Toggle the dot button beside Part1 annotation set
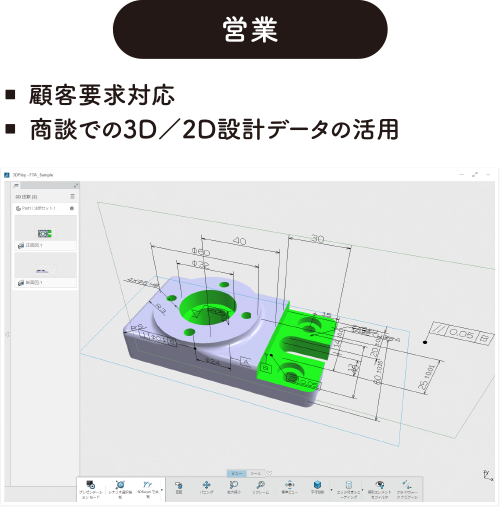The width and height of the screenshot is (500, 509). [x=72, y=208]
